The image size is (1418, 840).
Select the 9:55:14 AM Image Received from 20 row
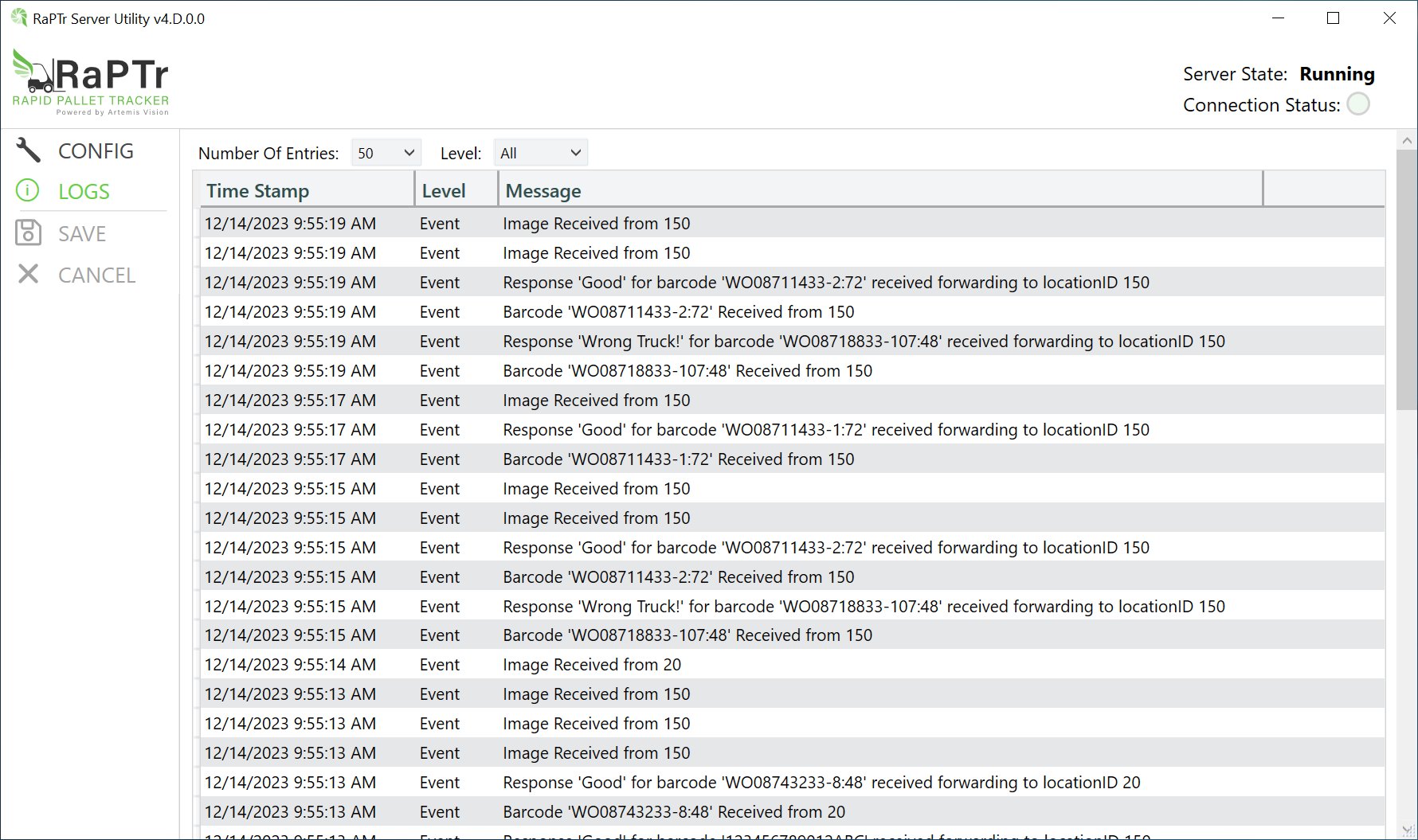click(592, 665)
